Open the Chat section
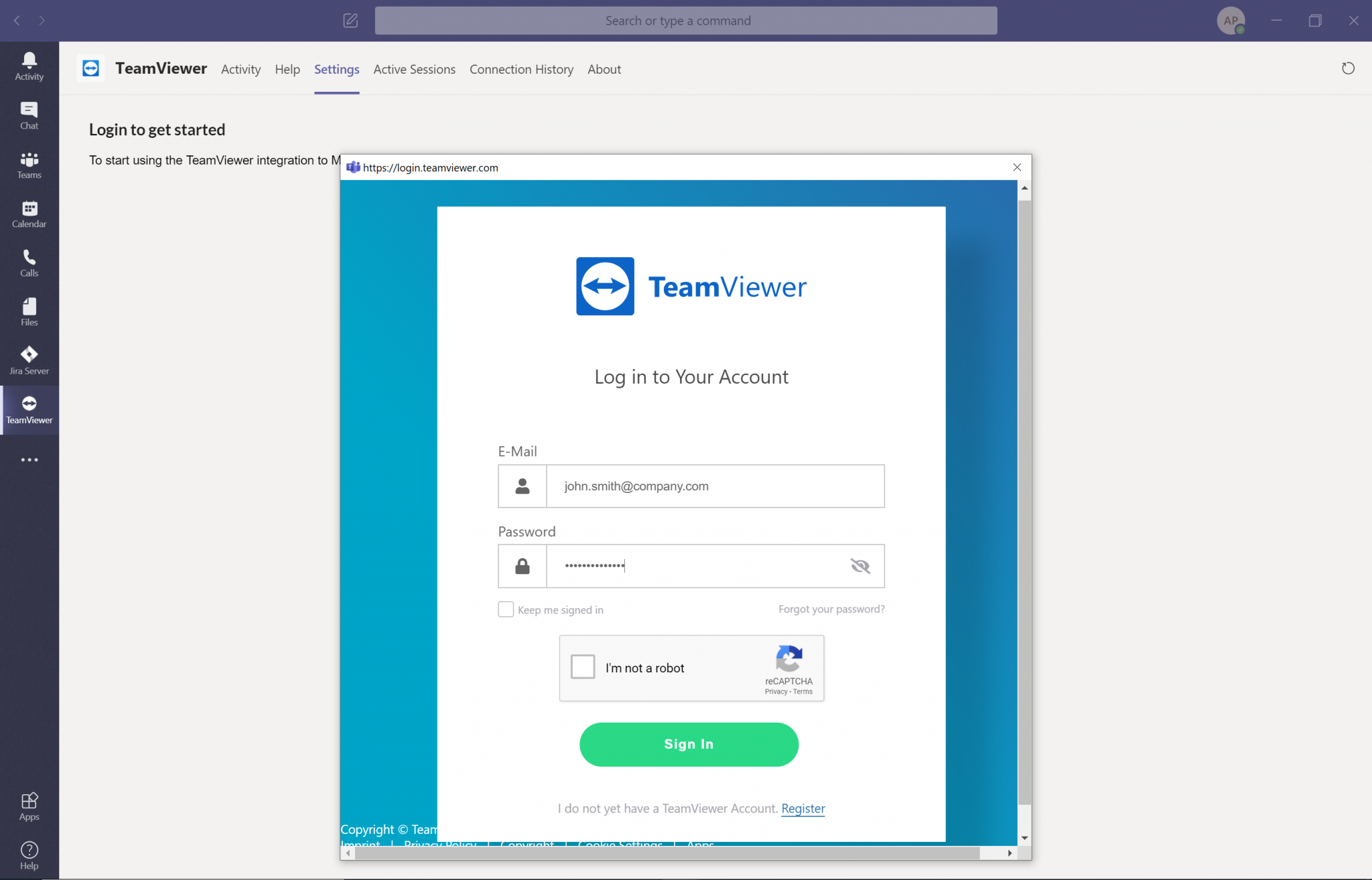The height and width of the screenshot is (880, 1372). tap(29, 114)
